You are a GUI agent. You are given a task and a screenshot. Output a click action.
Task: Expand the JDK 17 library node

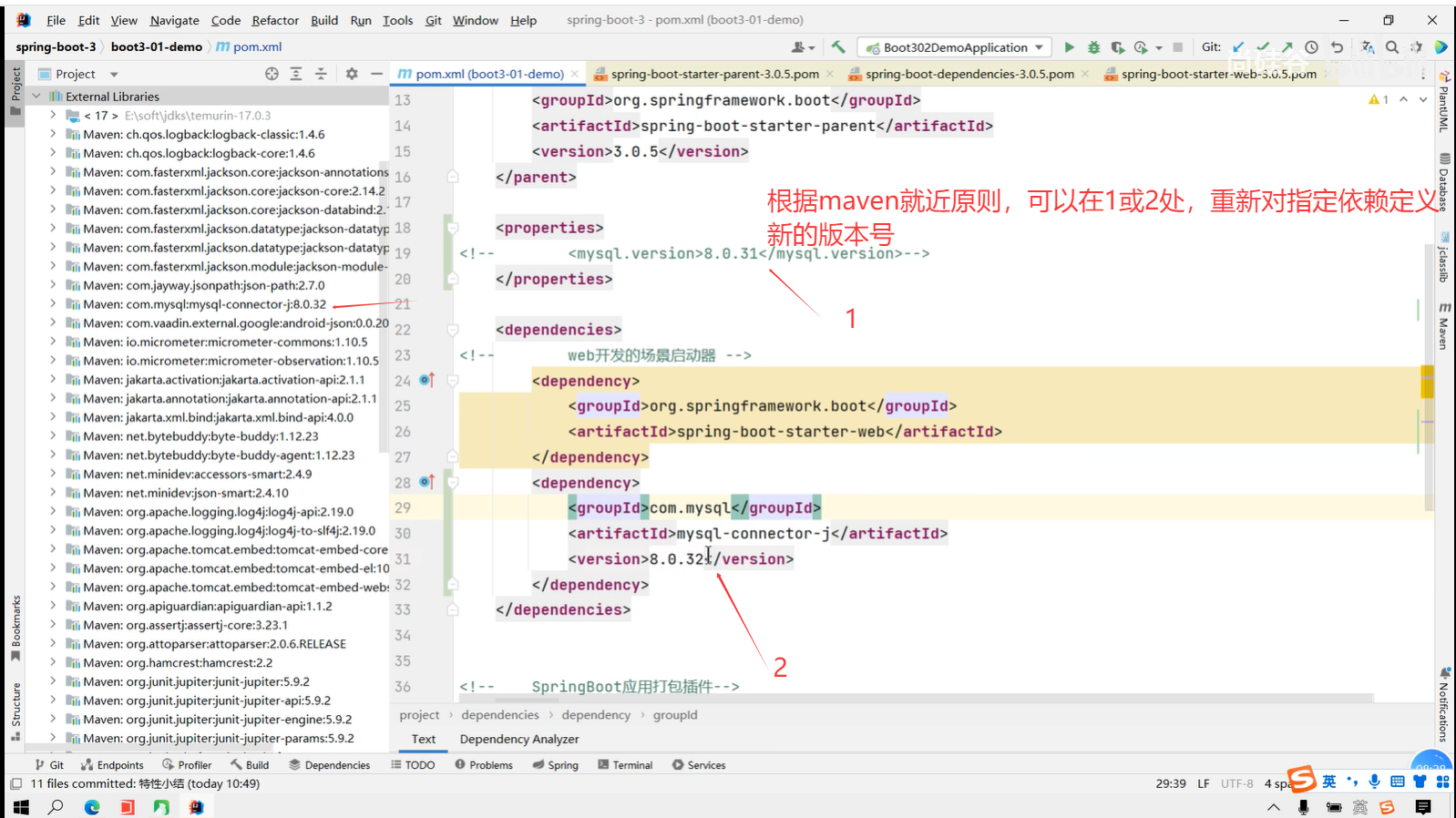pos(53,116)
